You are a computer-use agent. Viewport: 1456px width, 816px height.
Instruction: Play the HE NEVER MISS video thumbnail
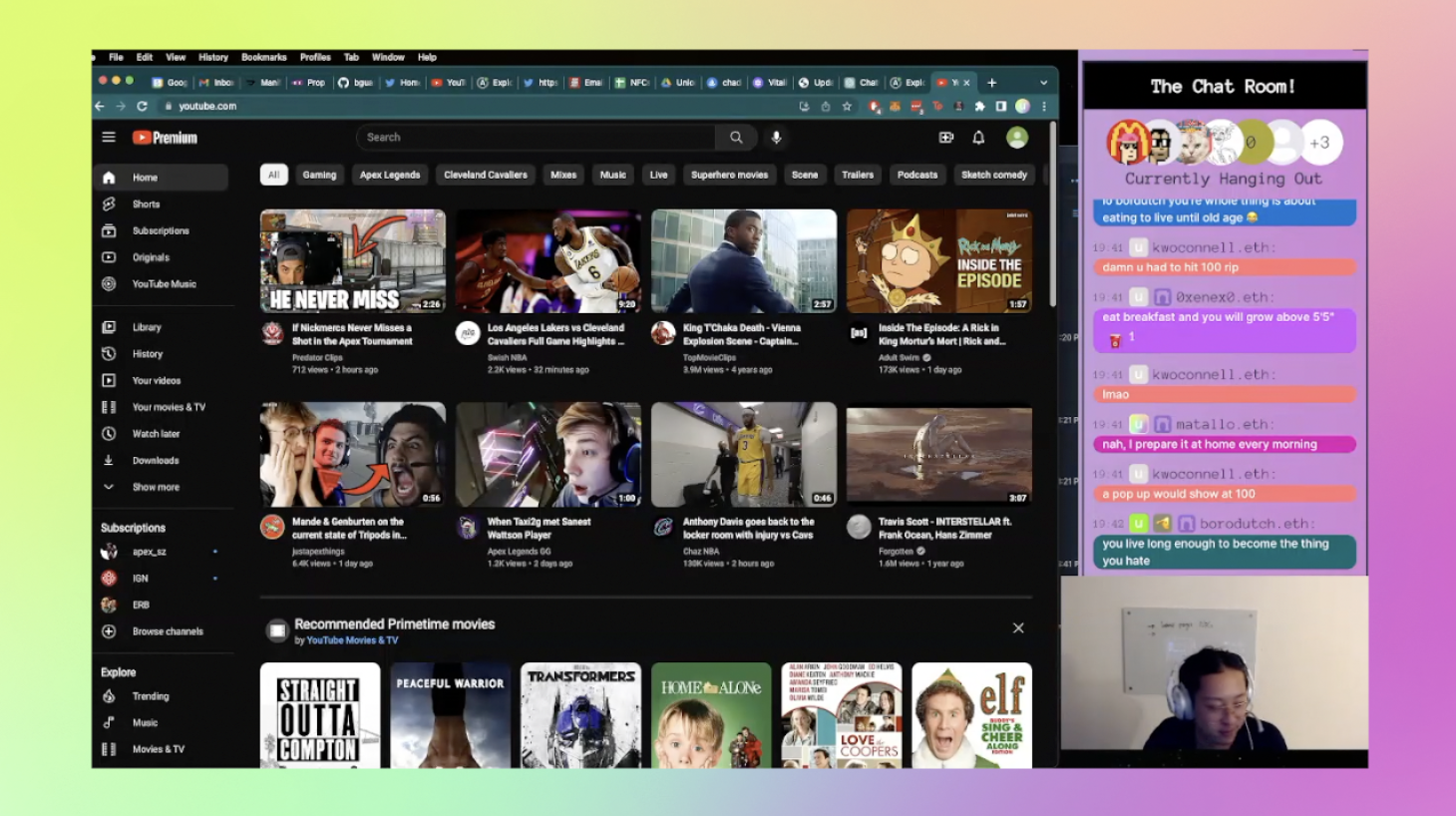tap(353, 261)
